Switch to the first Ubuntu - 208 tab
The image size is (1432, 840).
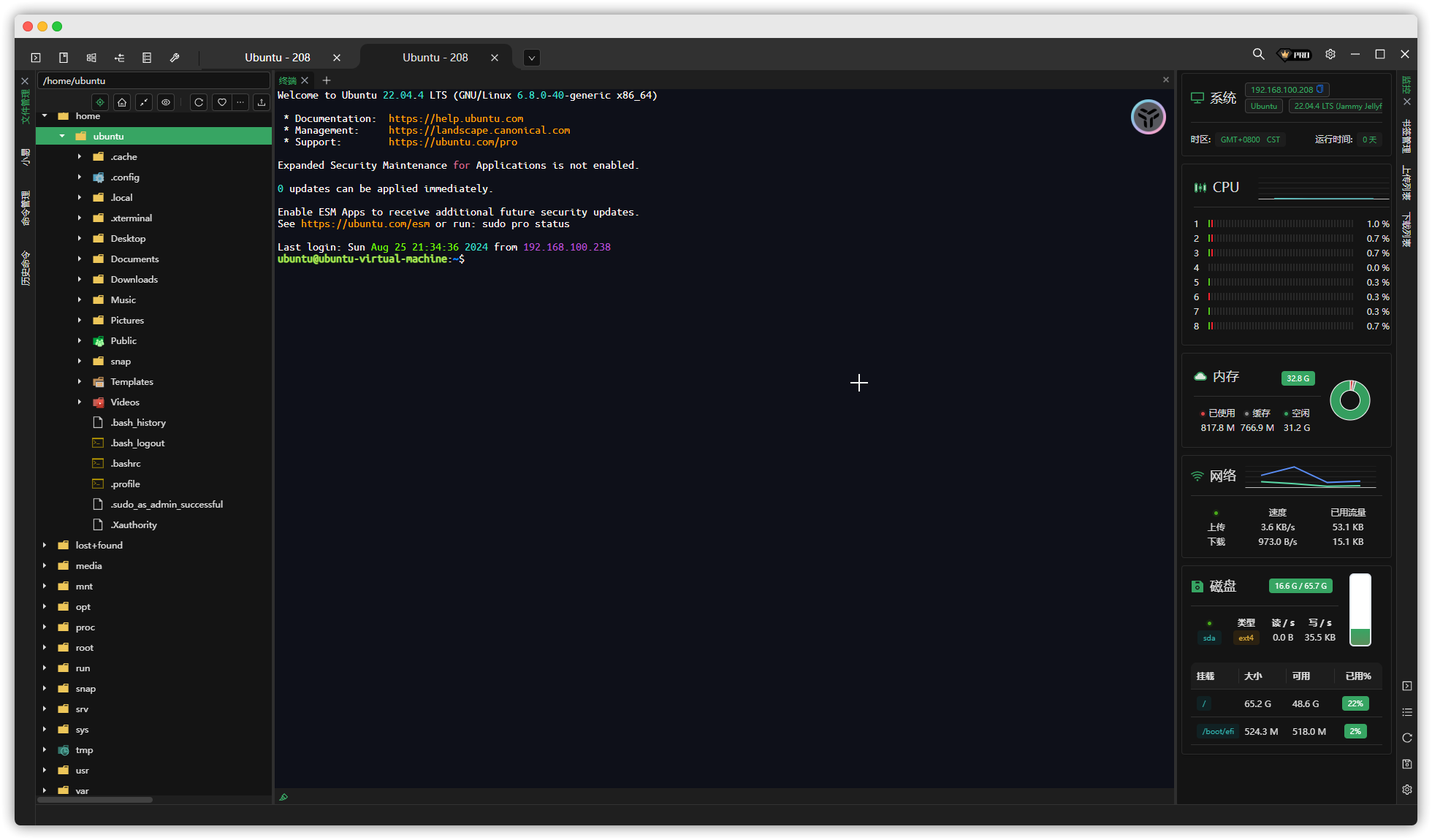click(277, 58)
